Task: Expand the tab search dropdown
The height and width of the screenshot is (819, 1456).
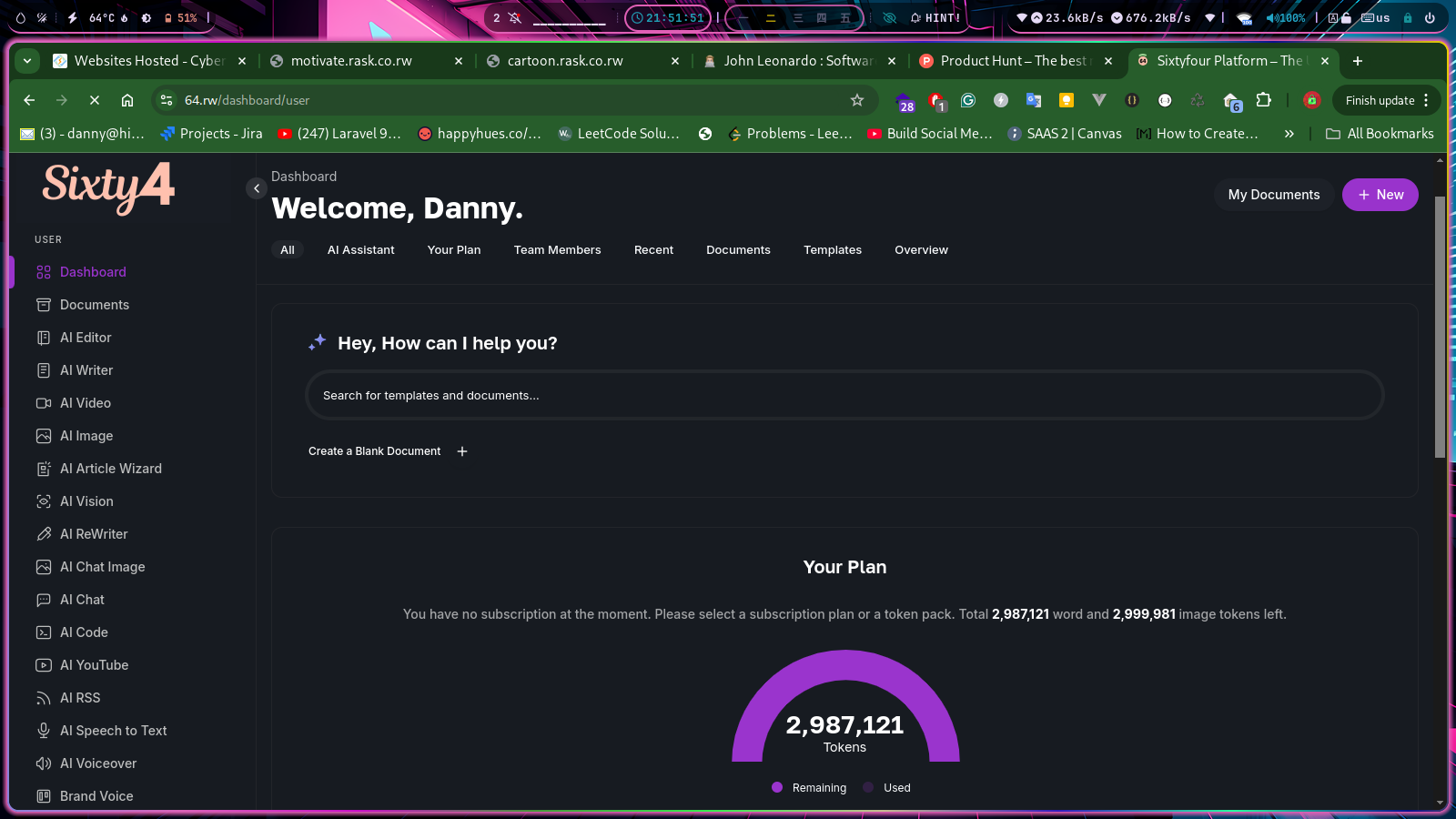Action: (x=27, y=61)
